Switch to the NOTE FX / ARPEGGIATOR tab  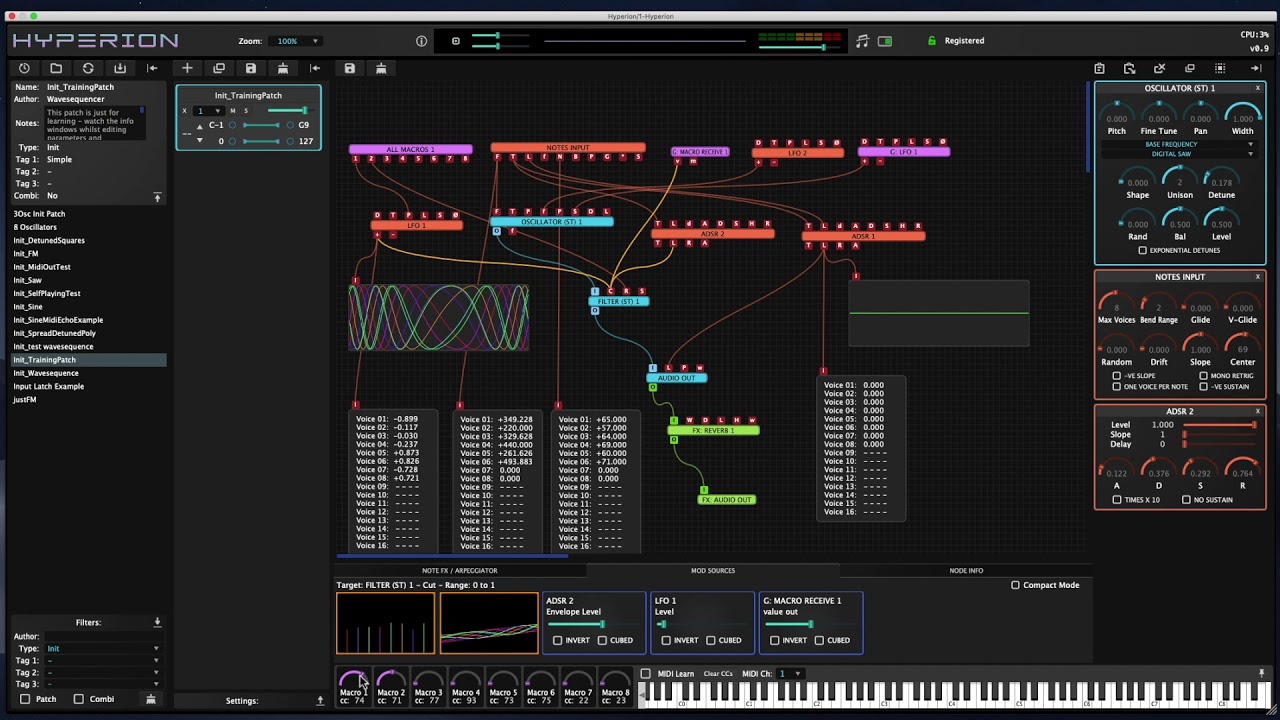(459, 571)
